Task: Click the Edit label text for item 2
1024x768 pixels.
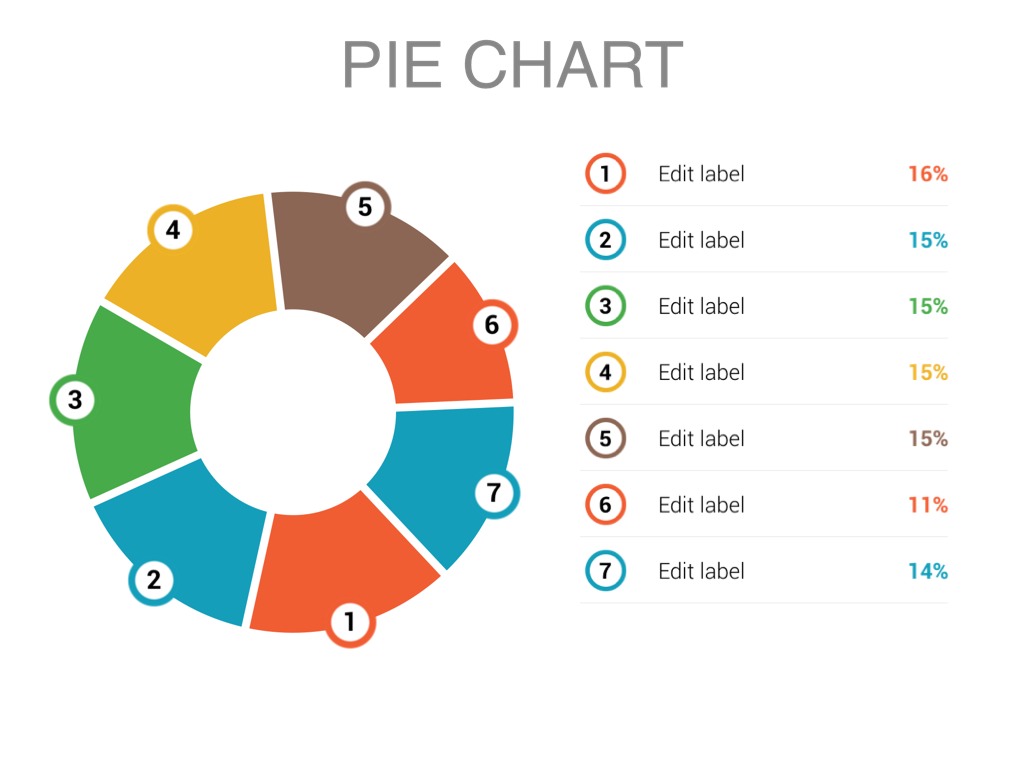Action: (x=701, y=240)
